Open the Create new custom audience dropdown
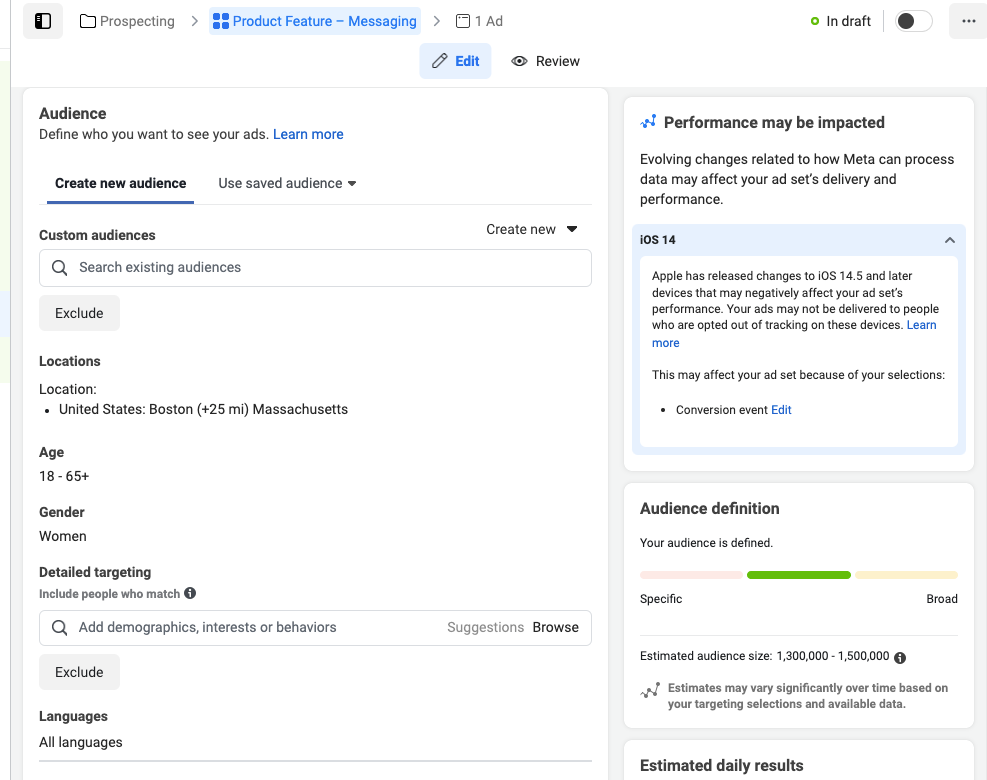The image size is (987, 780). 531,229
